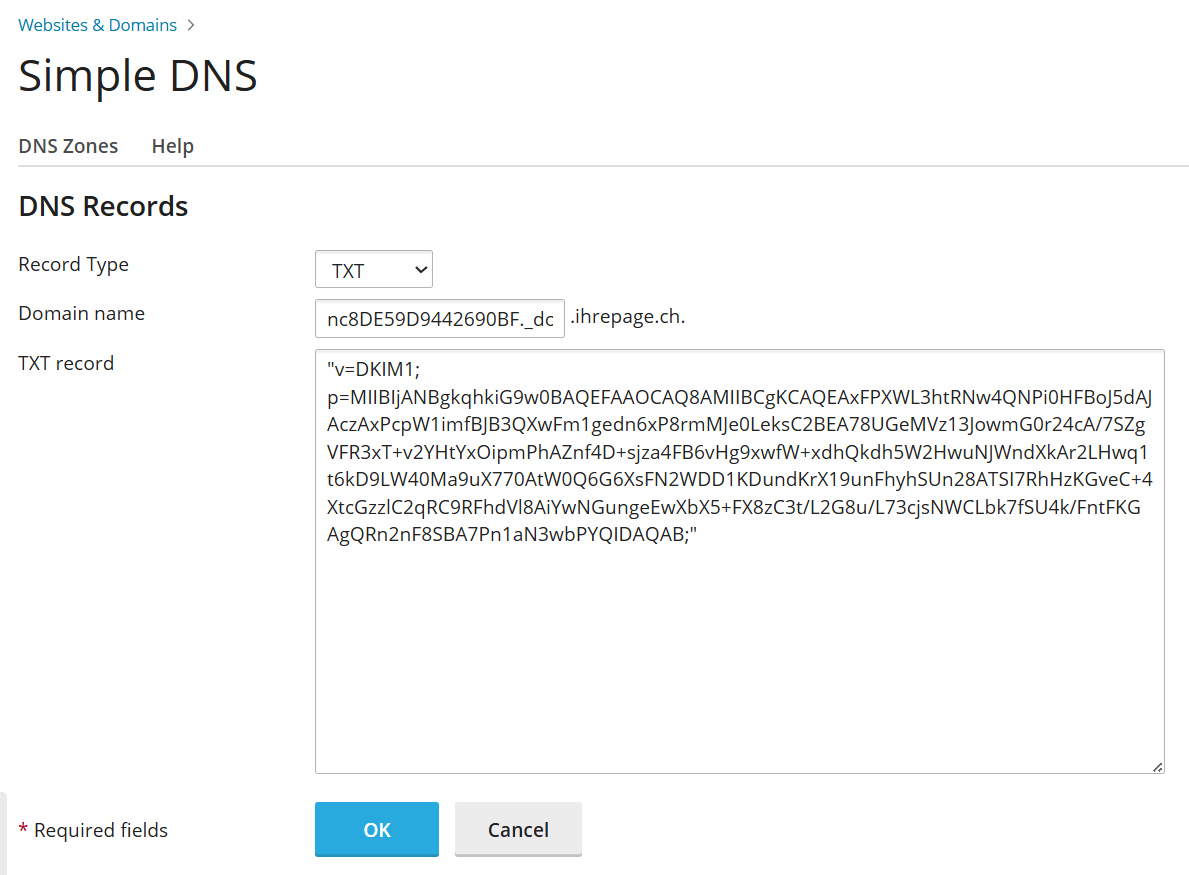This screenshot has height=875, width=1189.
Task: Go back to Websites & Domains
Action: pos(97,25)
